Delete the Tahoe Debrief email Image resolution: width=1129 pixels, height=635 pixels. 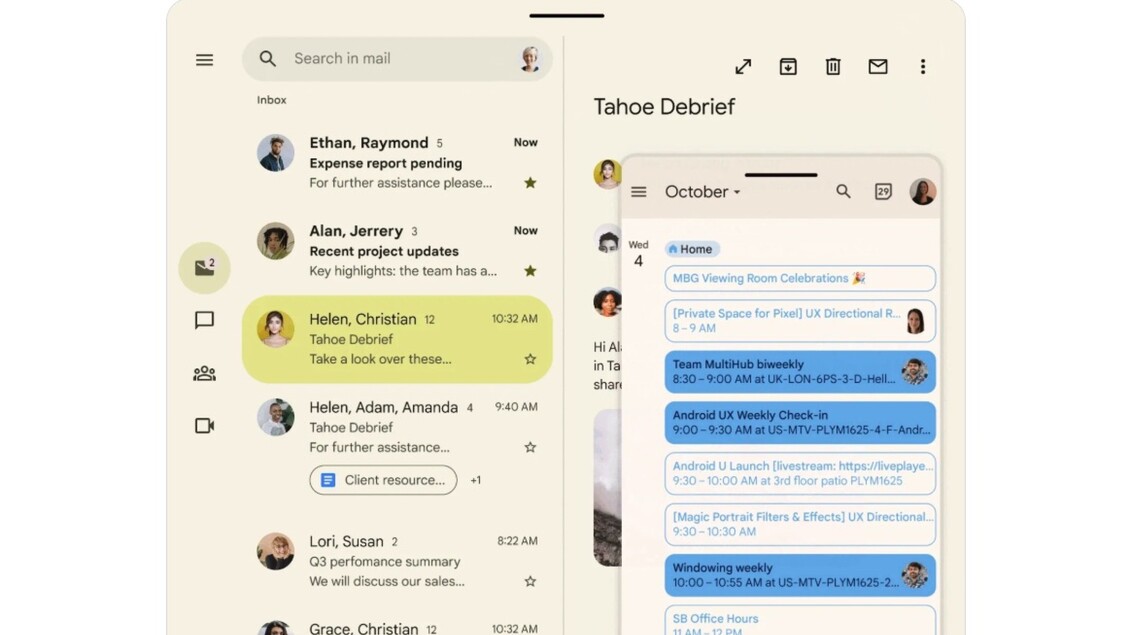click(833, 67)
